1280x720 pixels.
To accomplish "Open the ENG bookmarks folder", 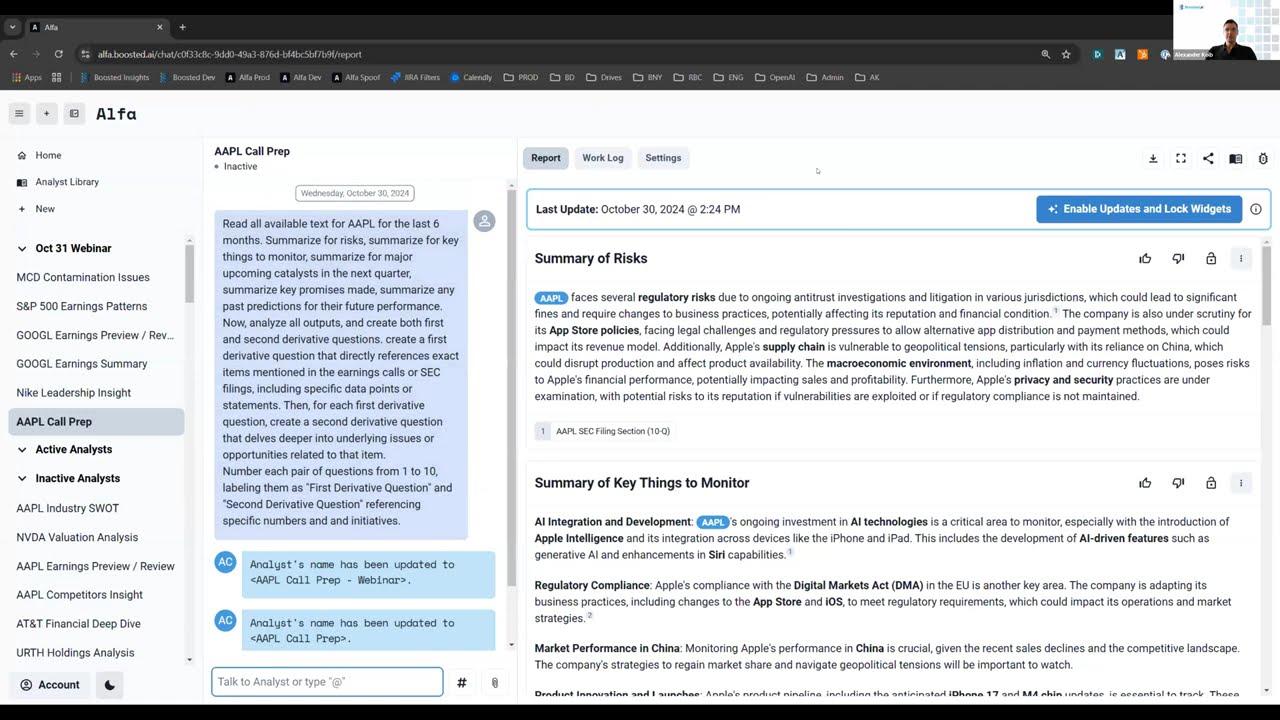I will pos(729,77).
